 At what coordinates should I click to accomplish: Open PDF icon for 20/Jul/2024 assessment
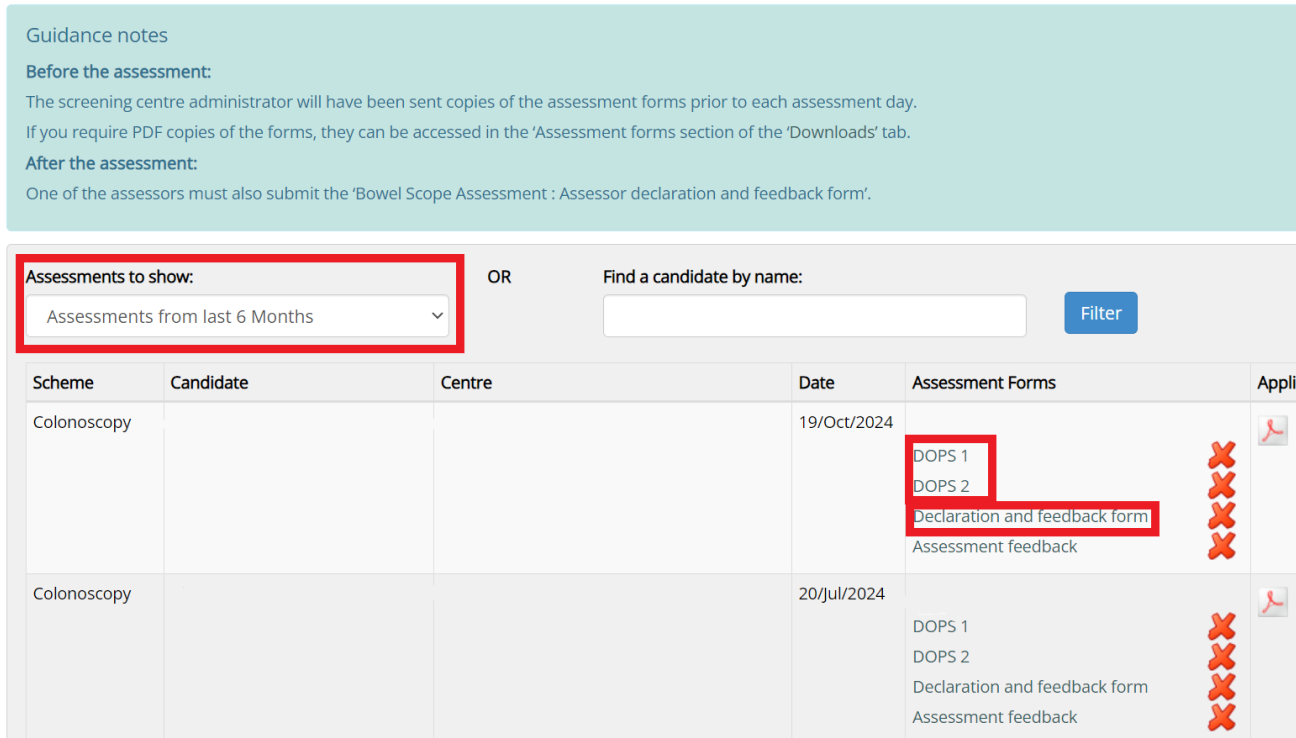click(1272, 601)
